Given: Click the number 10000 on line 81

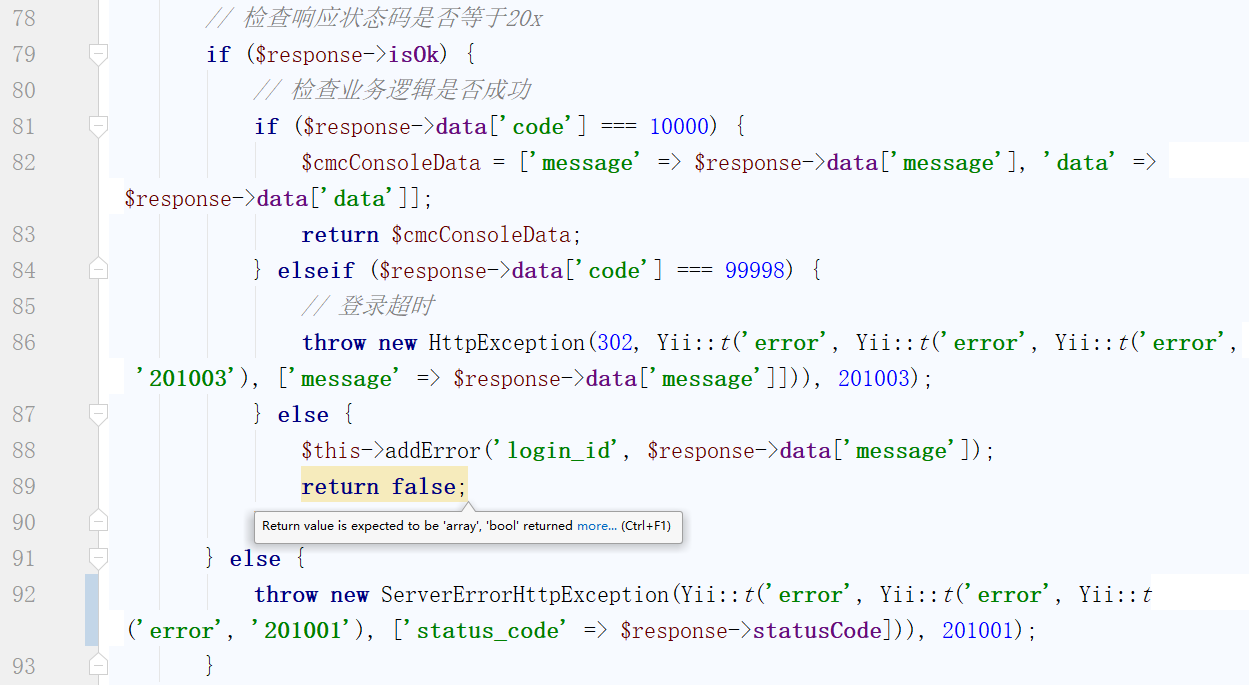Looking at the screenshot, I should click(x=679, y=126).
